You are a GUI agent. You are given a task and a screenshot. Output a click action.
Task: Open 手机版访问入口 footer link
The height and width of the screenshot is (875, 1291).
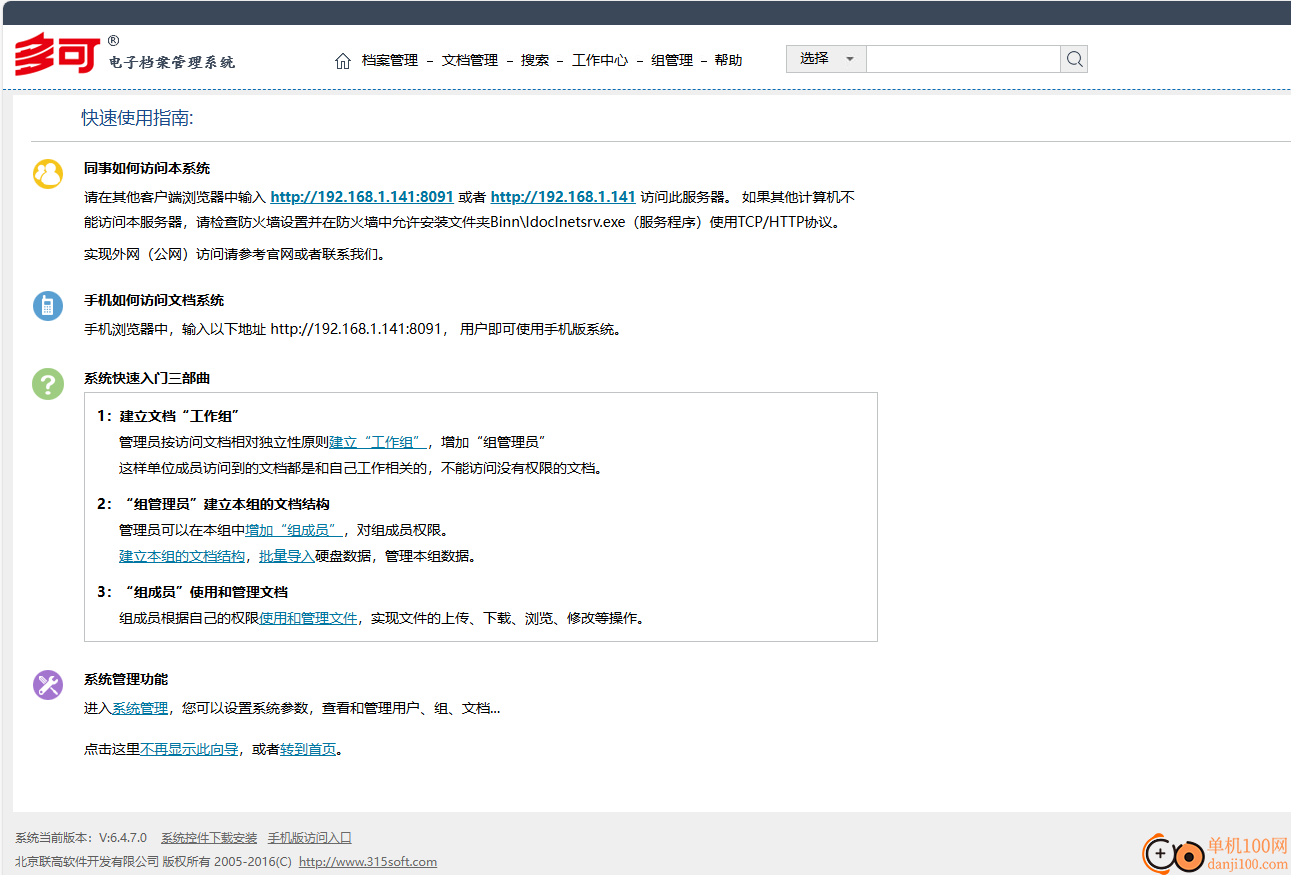pyautogui.click(x=310, y=838)
